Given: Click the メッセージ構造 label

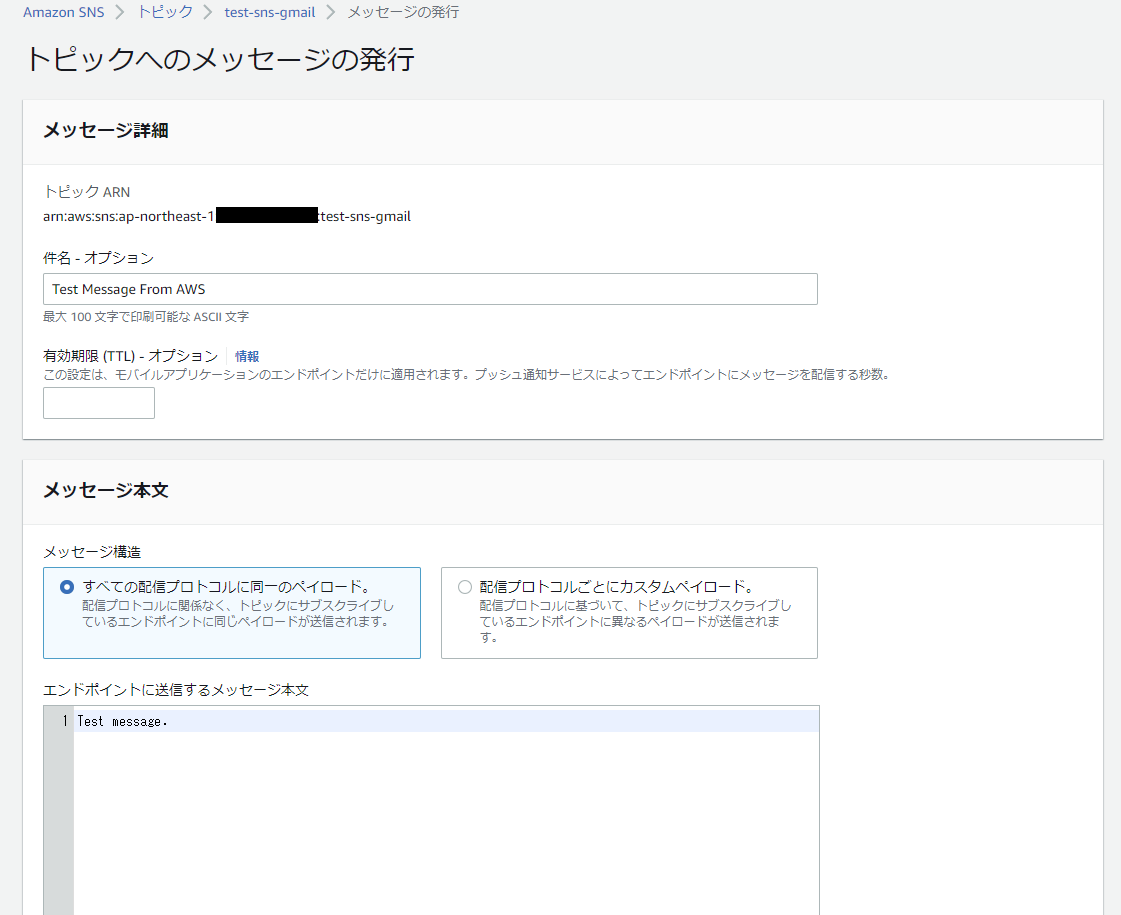Looking at the screenshot, I should (75, 551).
